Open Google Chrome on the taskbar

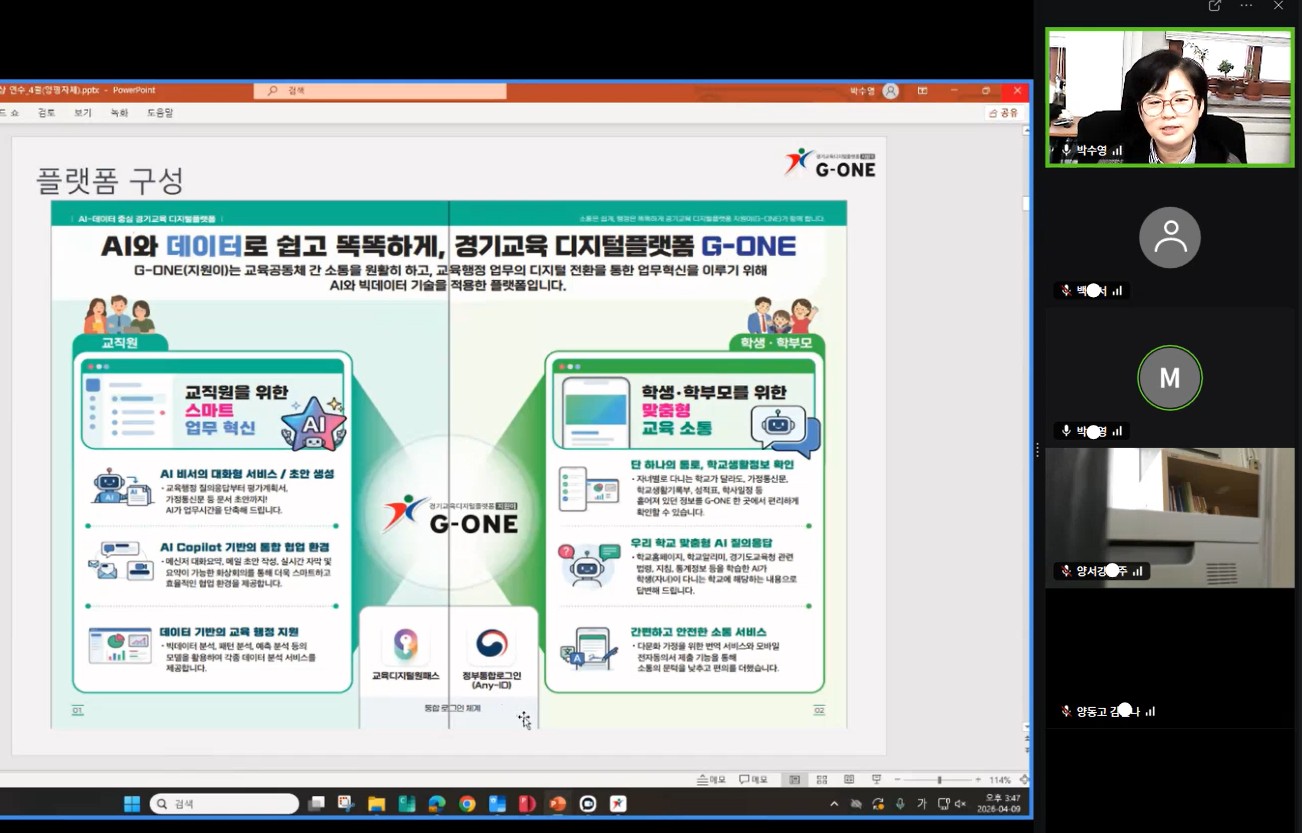pos(467,804)
